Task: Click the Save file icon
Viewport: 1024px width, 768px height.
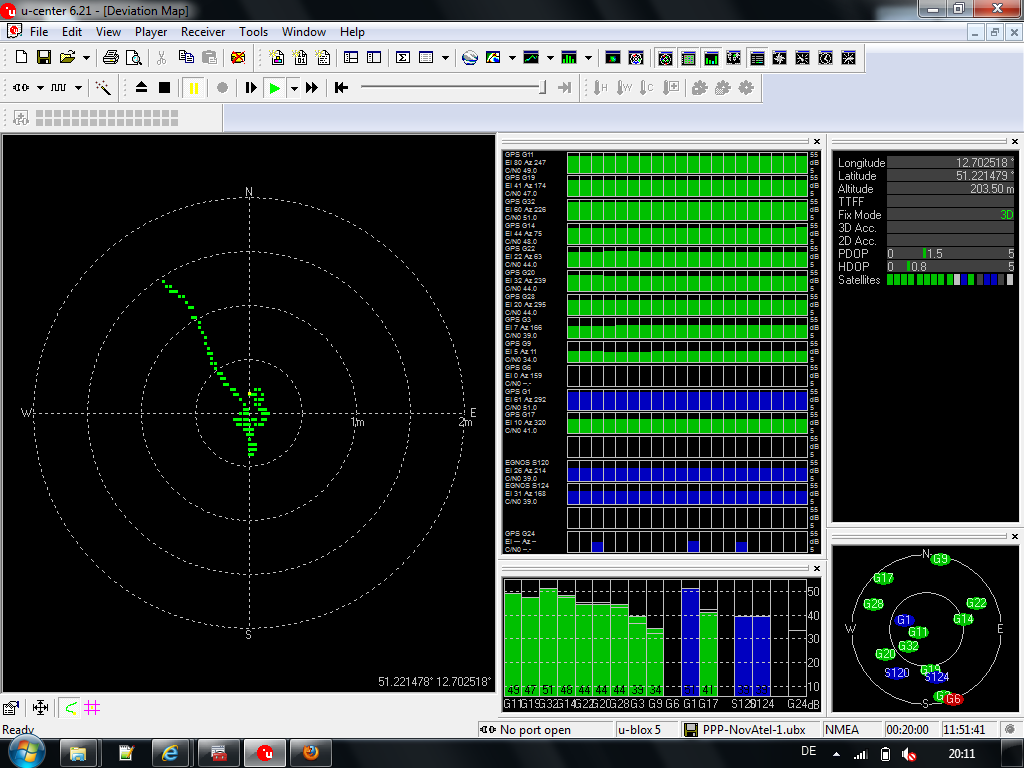Action: (44, 58)
